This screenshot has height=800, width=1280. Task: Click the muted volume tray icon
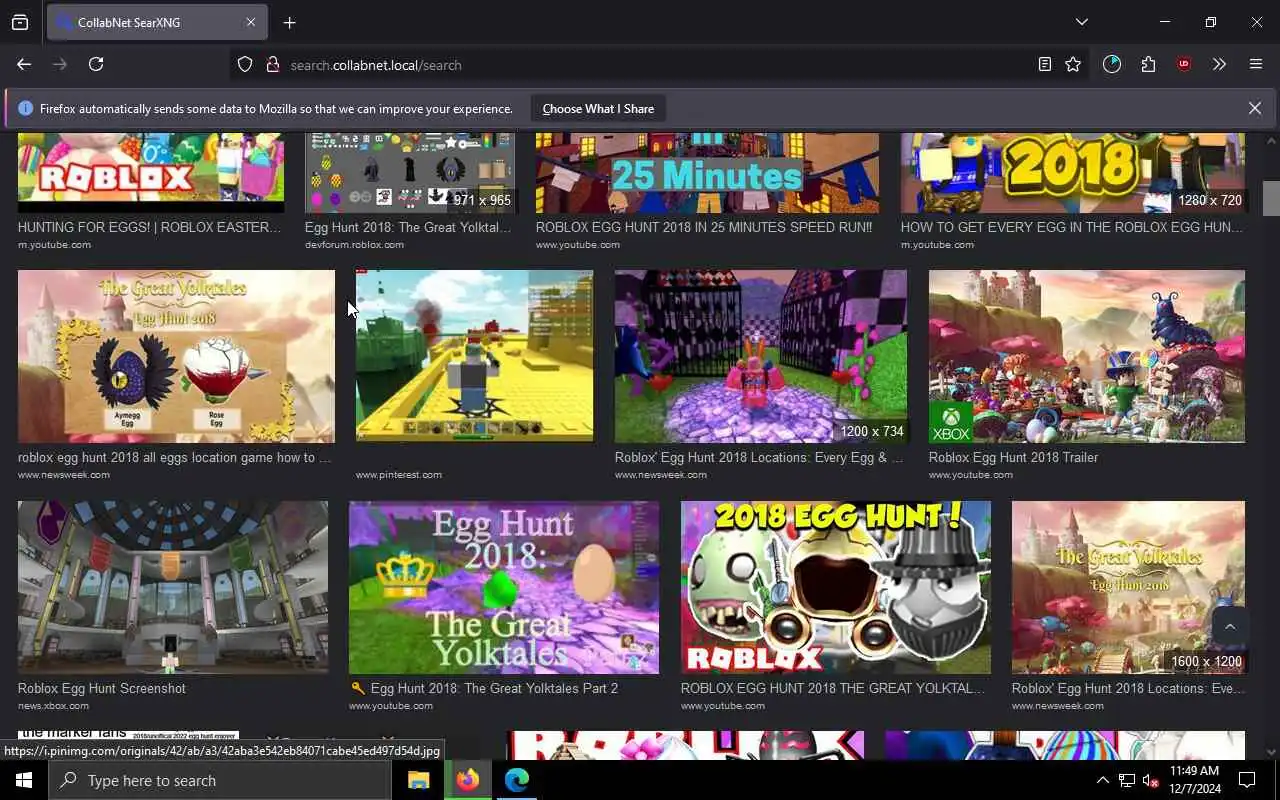point(1150,780)
